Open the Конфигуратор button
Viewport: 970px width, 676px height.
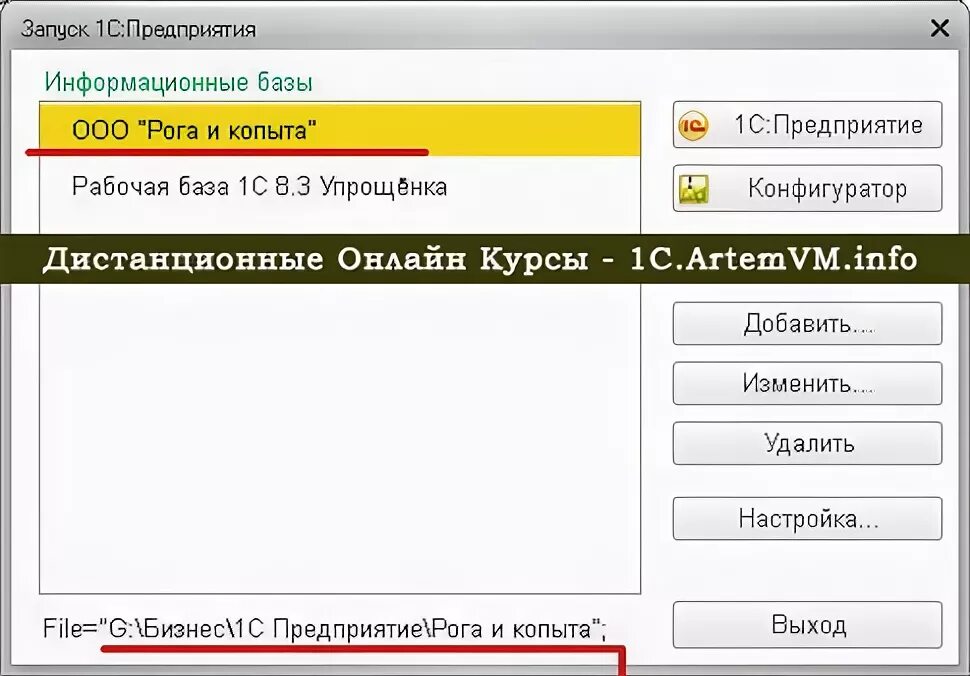click(807, 188)
